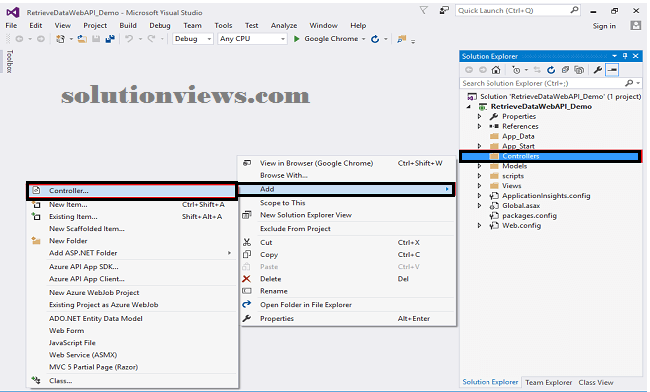Click the Properties wrench icon in Solution Explorer
The height and width of the screenshot is (392, 650).
click(597, 70)
